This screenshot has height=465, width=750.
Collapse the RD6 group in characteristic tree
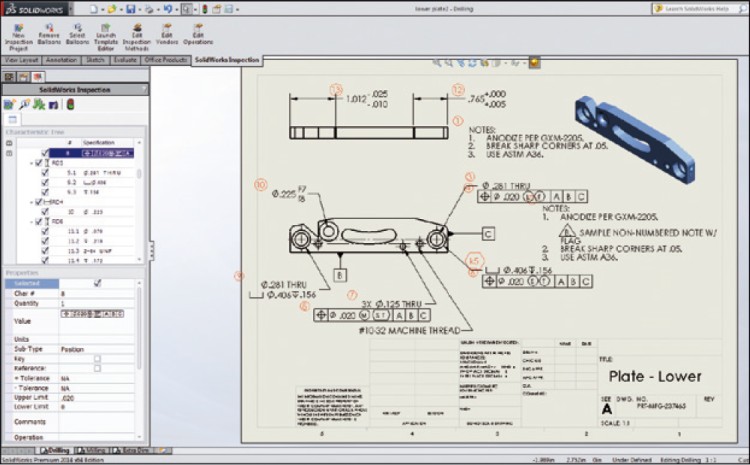[31, 221]
